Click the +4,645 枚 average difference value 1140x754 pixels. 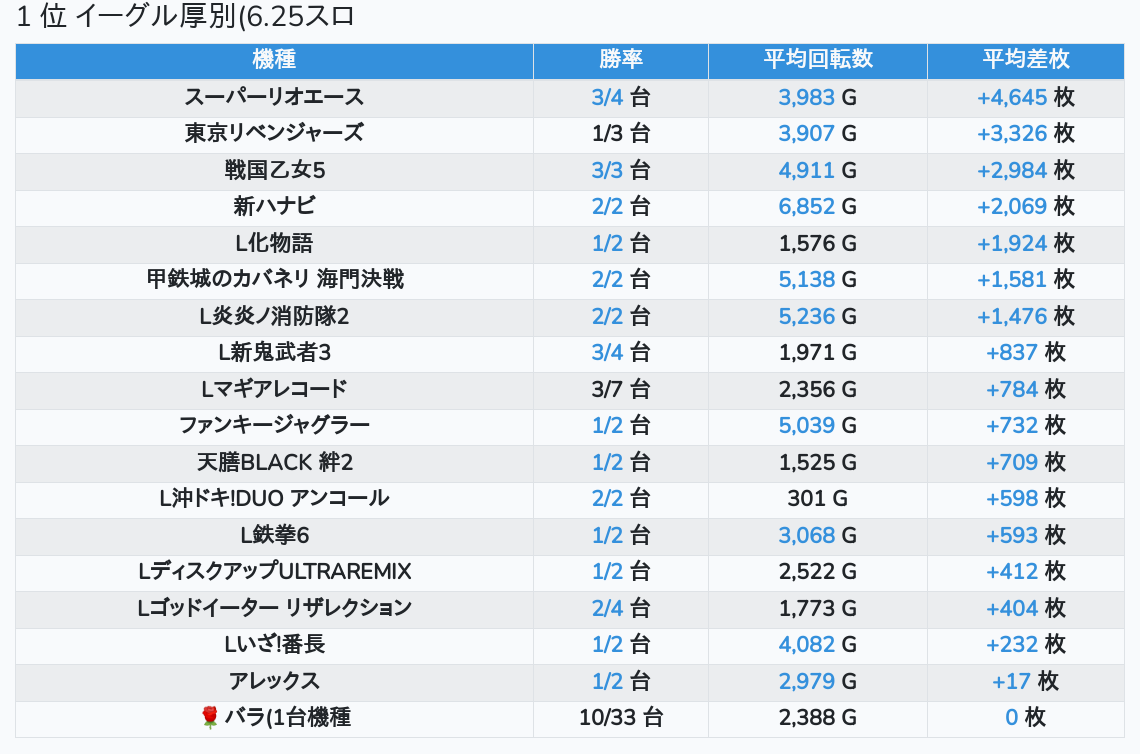(1025, 97)
